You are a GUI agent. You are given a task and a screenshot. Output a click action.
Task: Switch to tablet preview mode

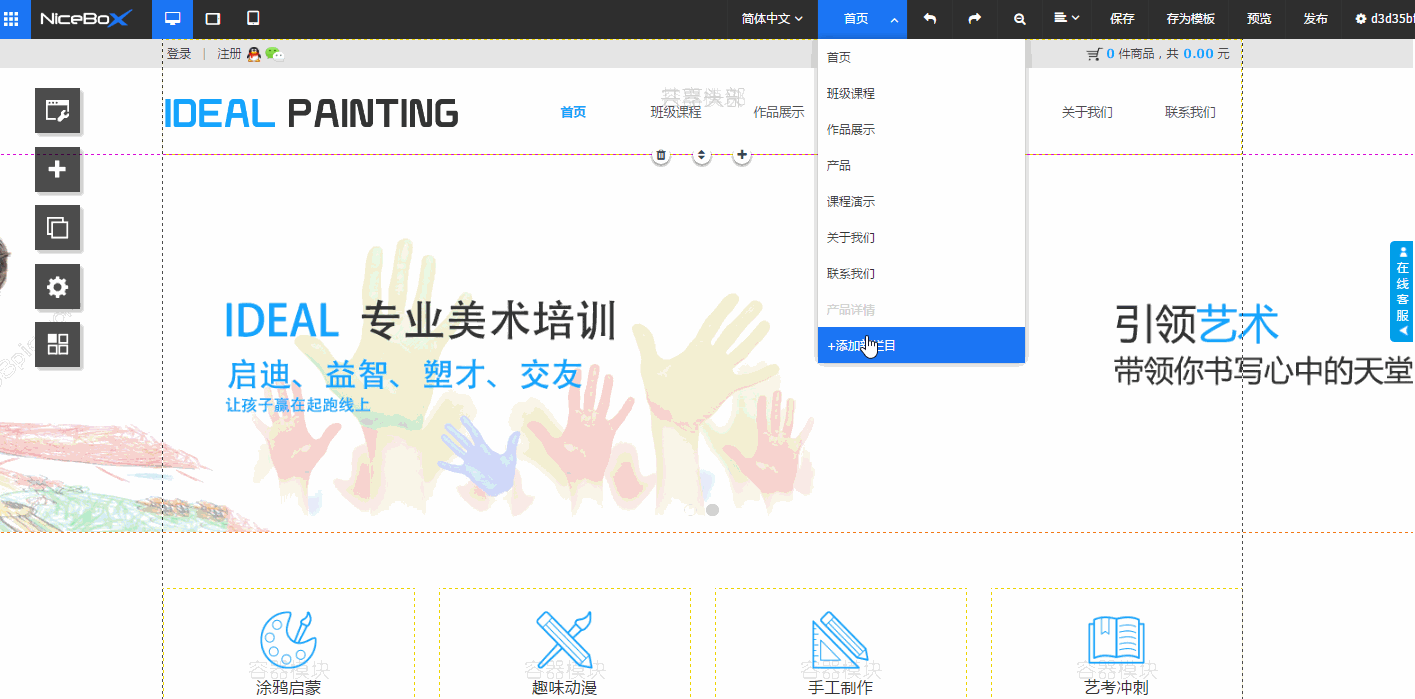[212, 19]
